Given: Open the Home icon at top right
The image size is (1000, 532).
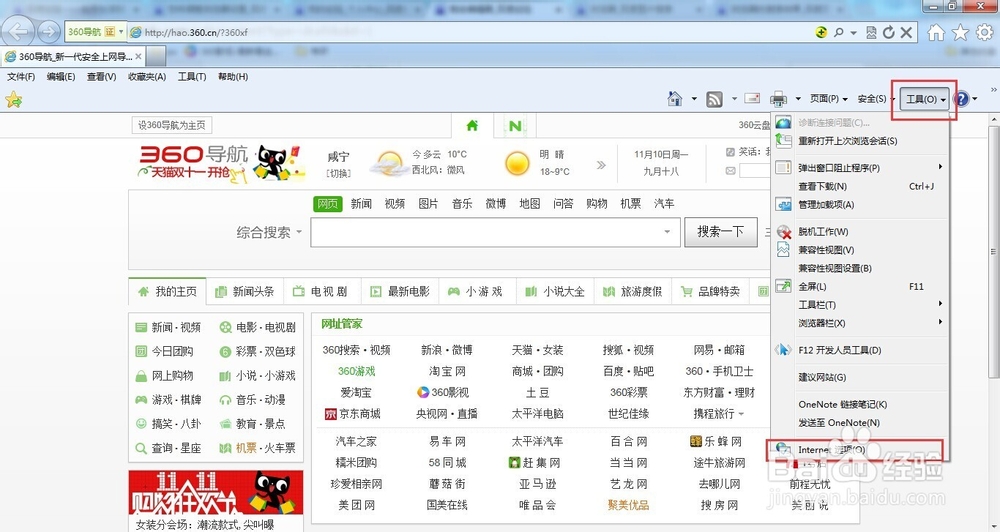Looking at the screenshot, I should [936, 33].
